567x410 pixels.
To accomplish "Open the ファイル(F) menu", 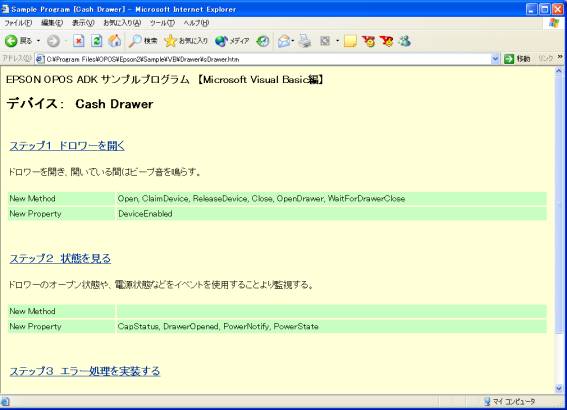I will [18, 23].
